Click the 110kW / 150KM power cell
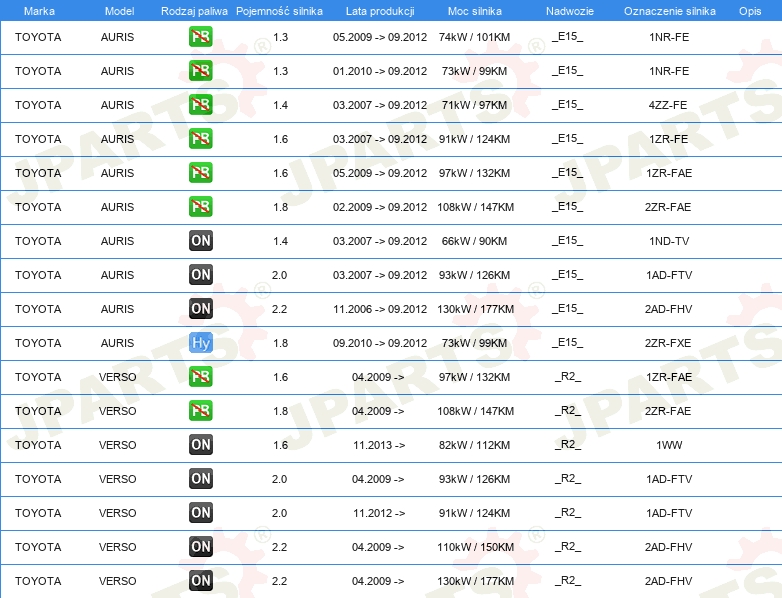This screenshot has width=782, height=598. pos(475,547)
